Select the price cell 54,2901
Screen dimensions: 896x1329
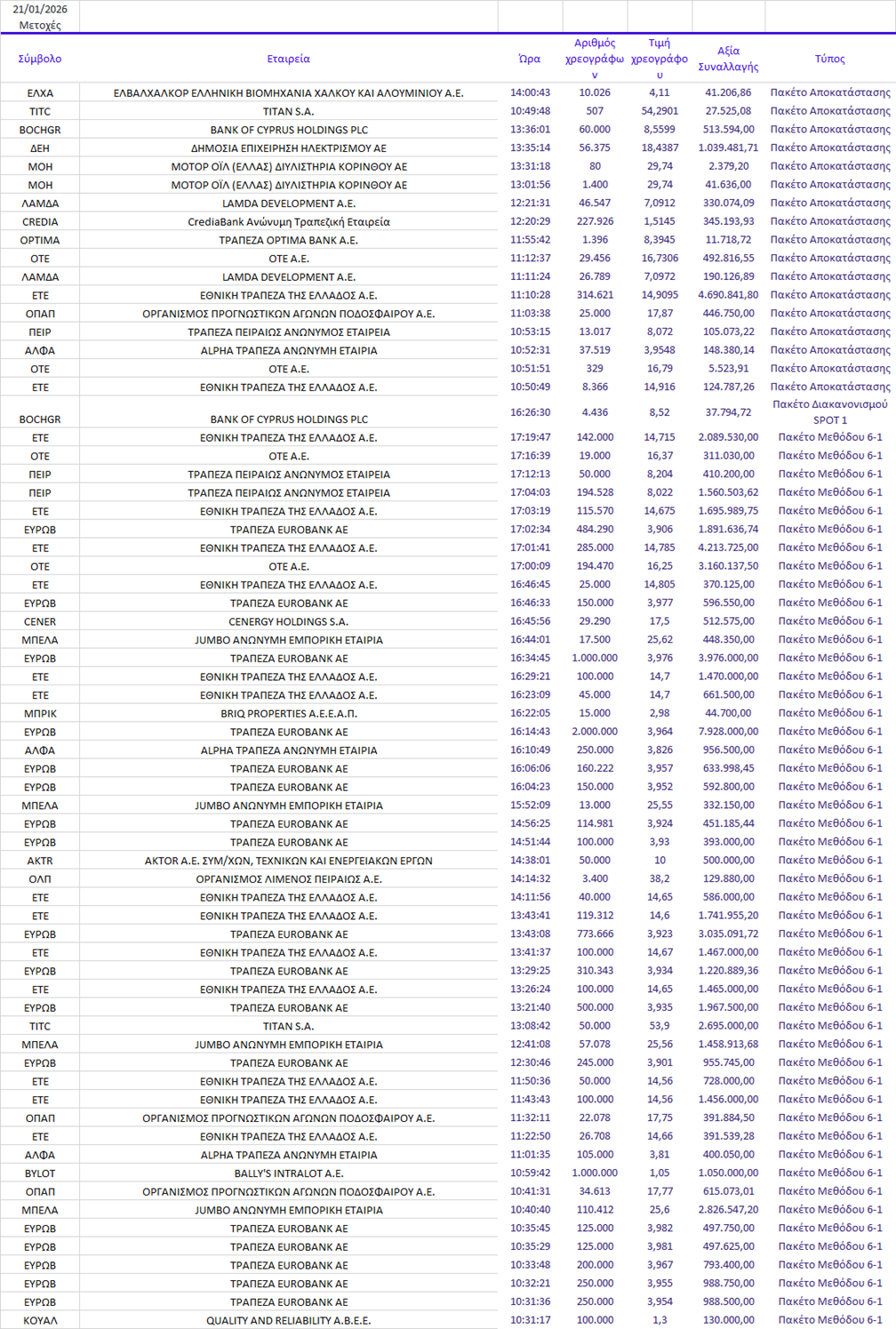pyautogui.click(x=660, y=111)
